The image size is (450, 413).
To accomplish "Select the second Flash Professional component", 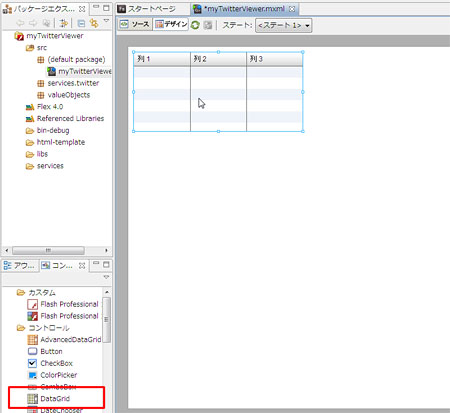I will pos(63,316).
